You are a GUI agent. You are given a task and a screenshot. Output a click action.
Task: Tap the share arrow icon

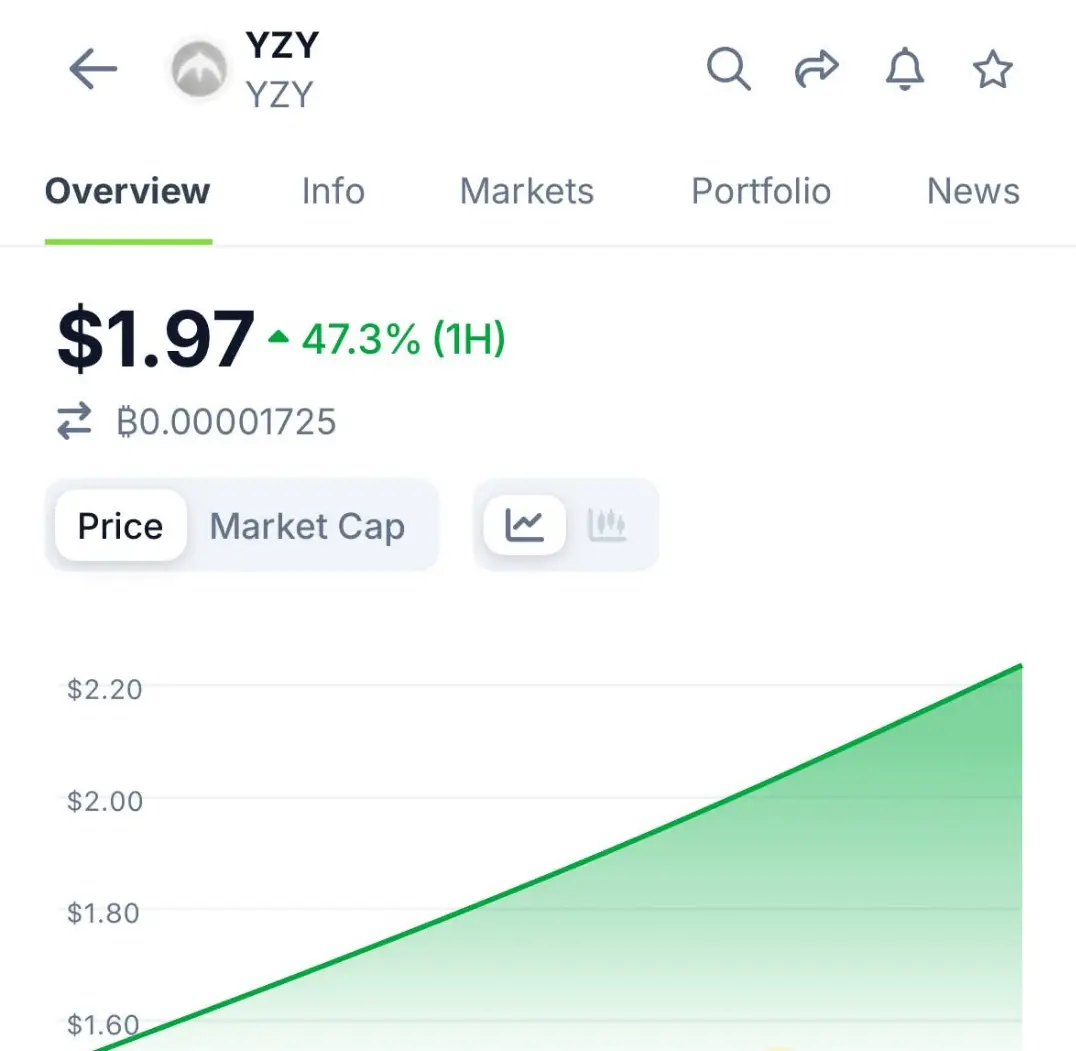click(x=817, y=69)
